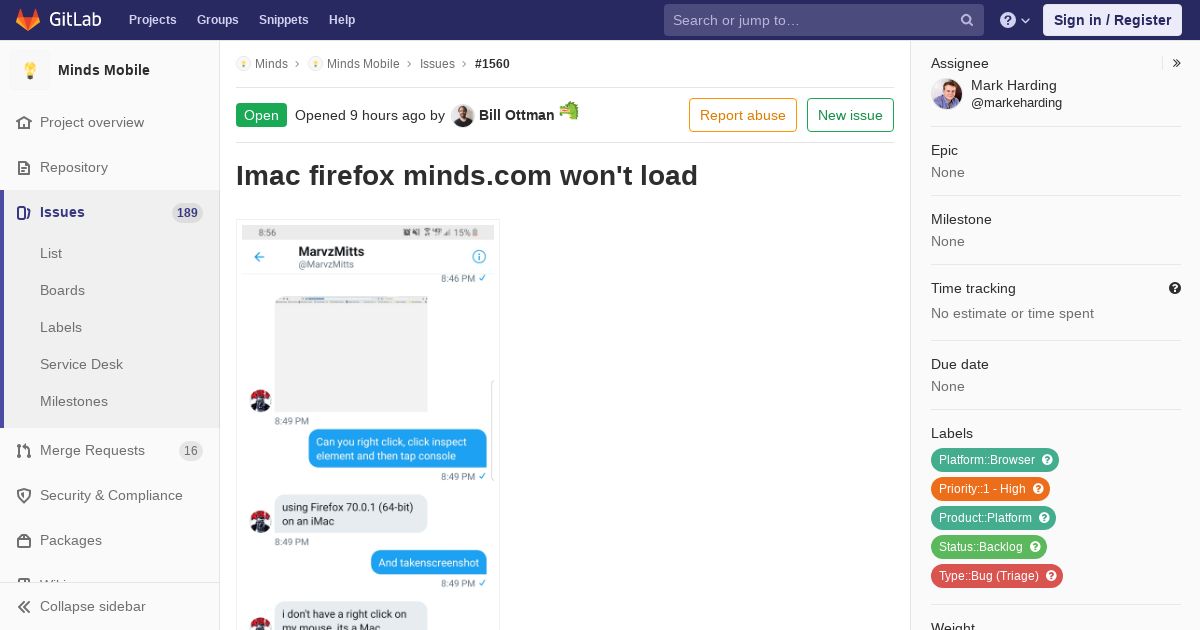Click the Security & Compliance shield icon
Viewport: 1200px width, 630px height.
24,495
